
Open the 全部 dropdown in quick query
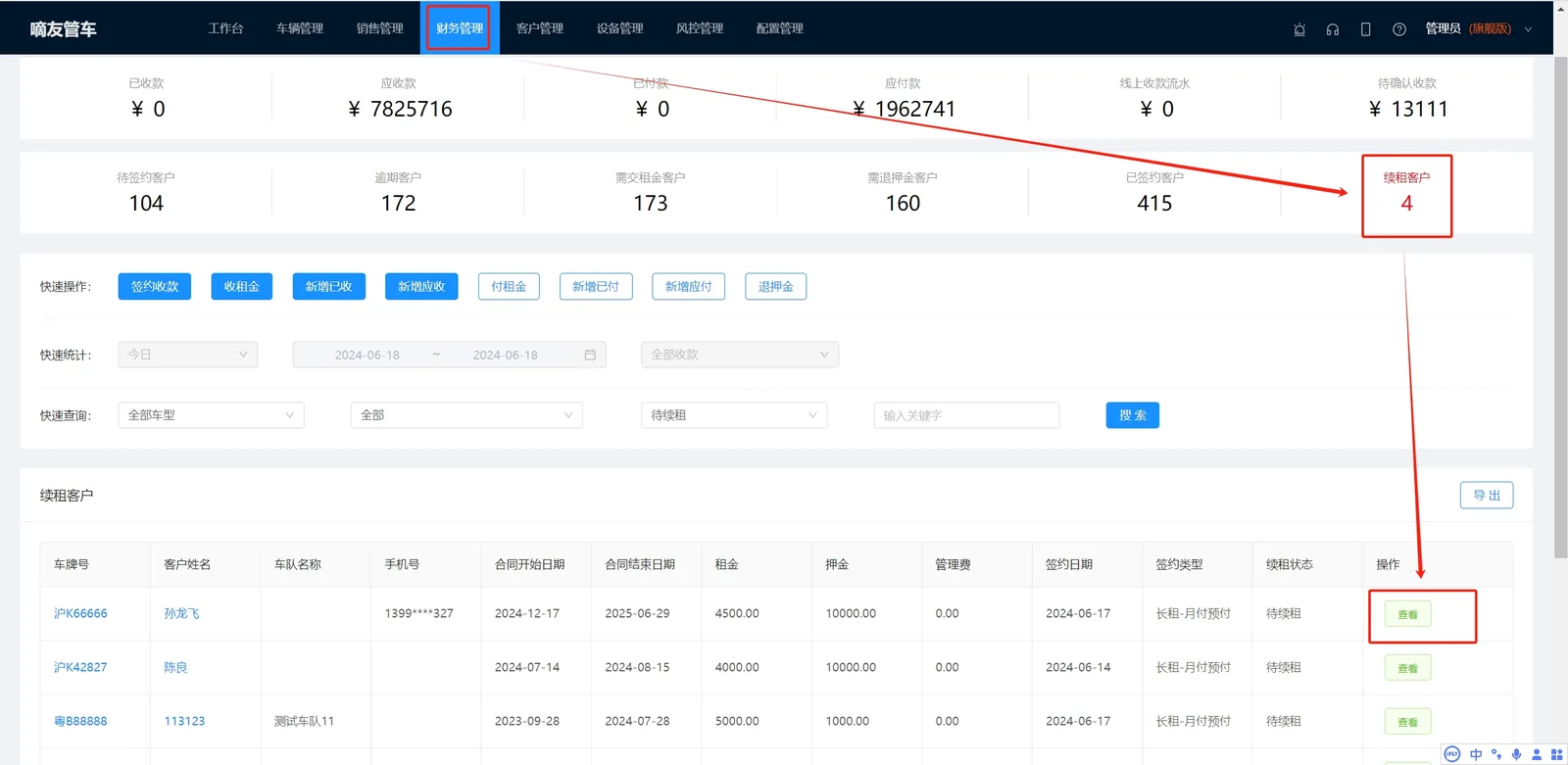tap(466, 415)
